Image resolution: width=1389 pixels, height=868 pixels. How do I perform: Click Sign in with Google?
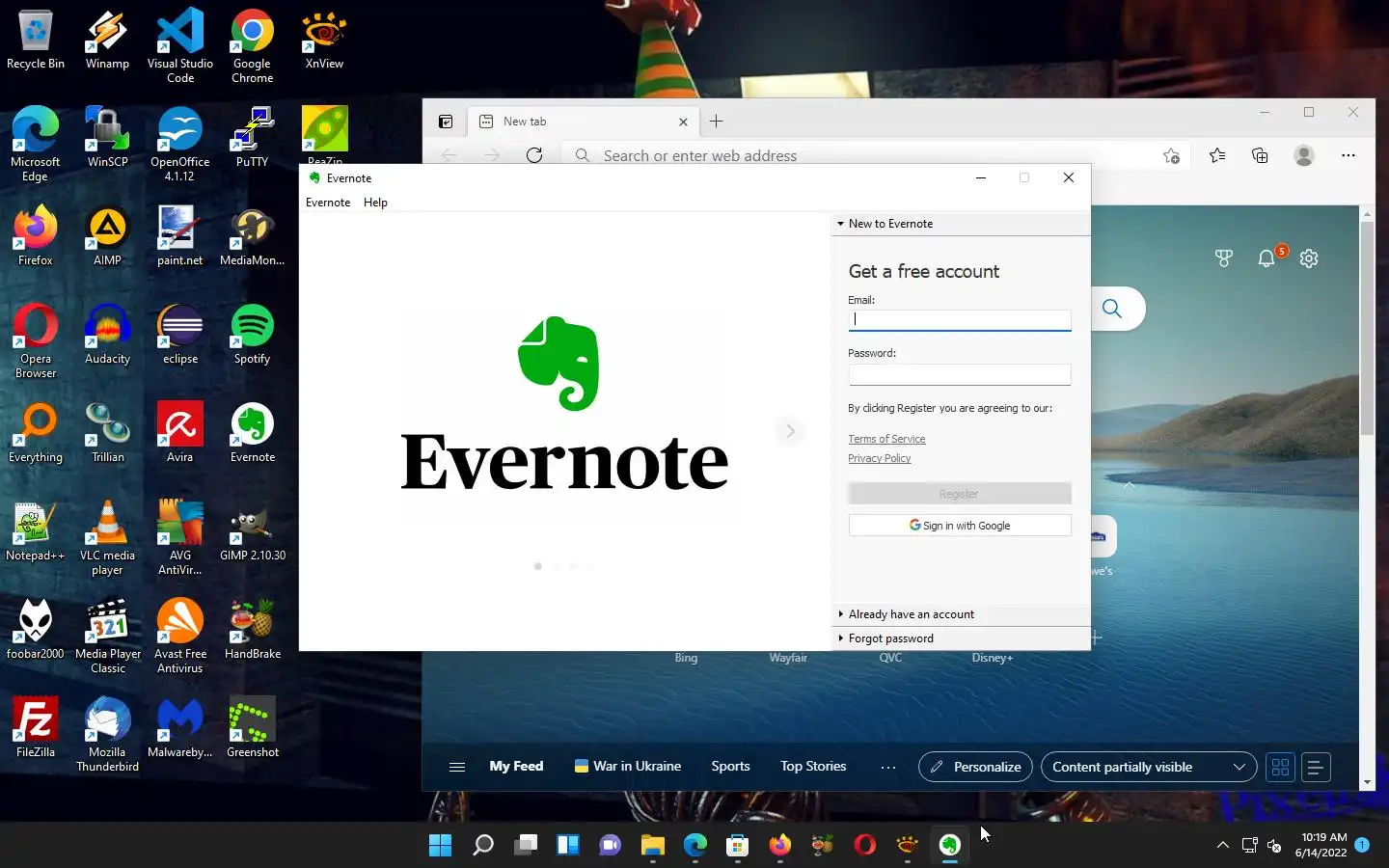(x=960, y=526)
